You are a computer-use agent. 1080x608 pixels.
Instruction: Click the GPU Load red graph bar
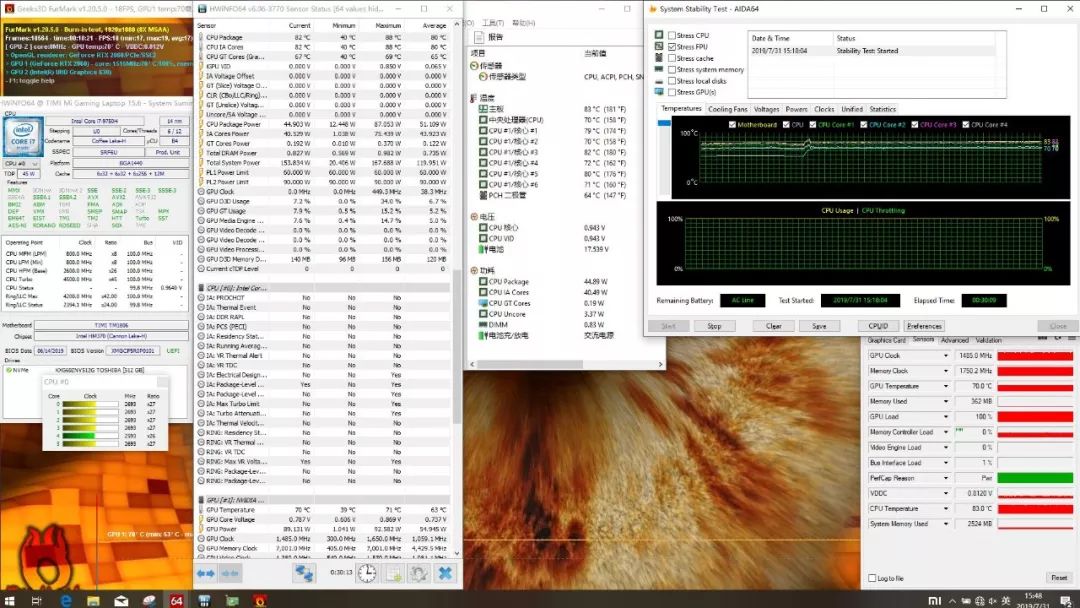pyautogui.click(x=1035, y=417)
